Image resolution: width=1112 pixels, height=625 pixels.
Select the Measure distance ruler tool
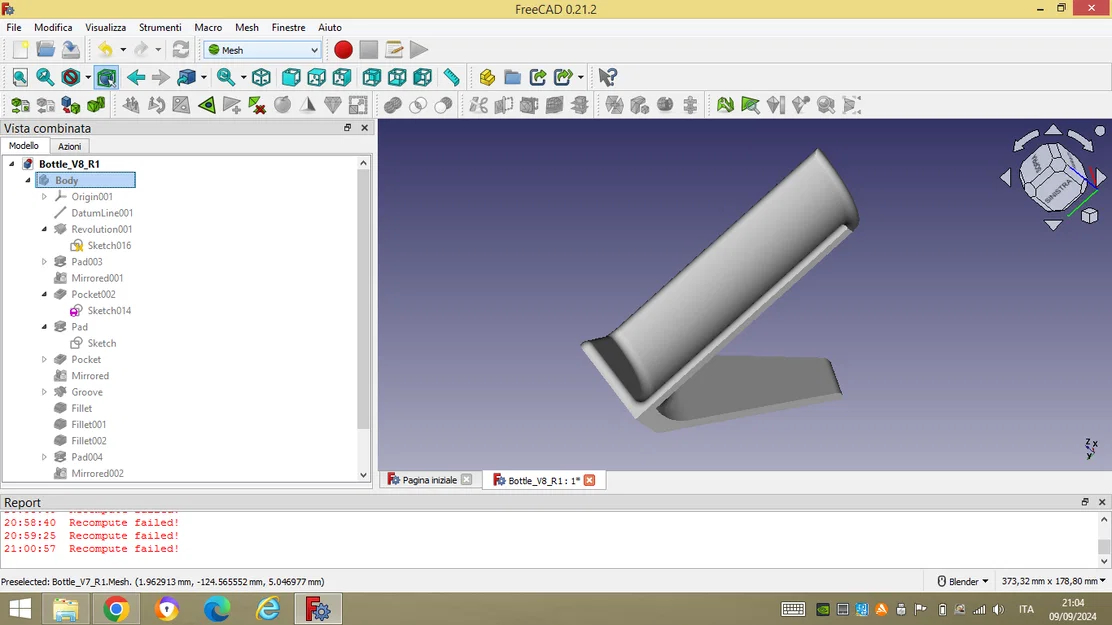451,77
